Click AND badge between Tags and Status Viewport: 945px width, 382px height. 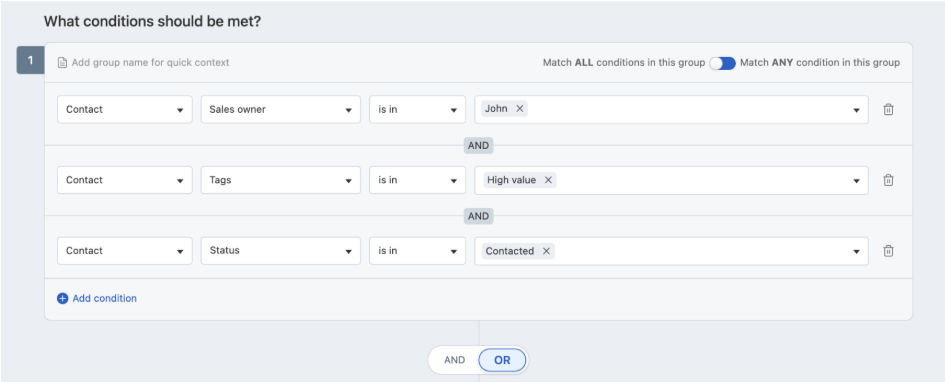[479, 216]
